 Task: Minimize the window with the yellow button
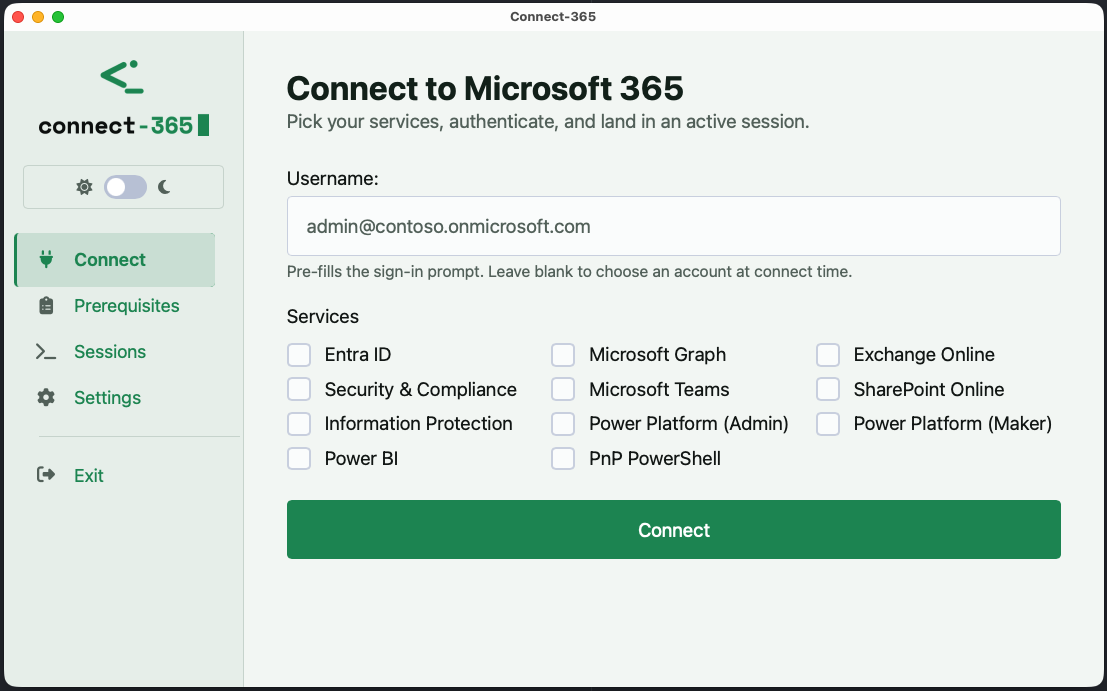pos(38,17)
